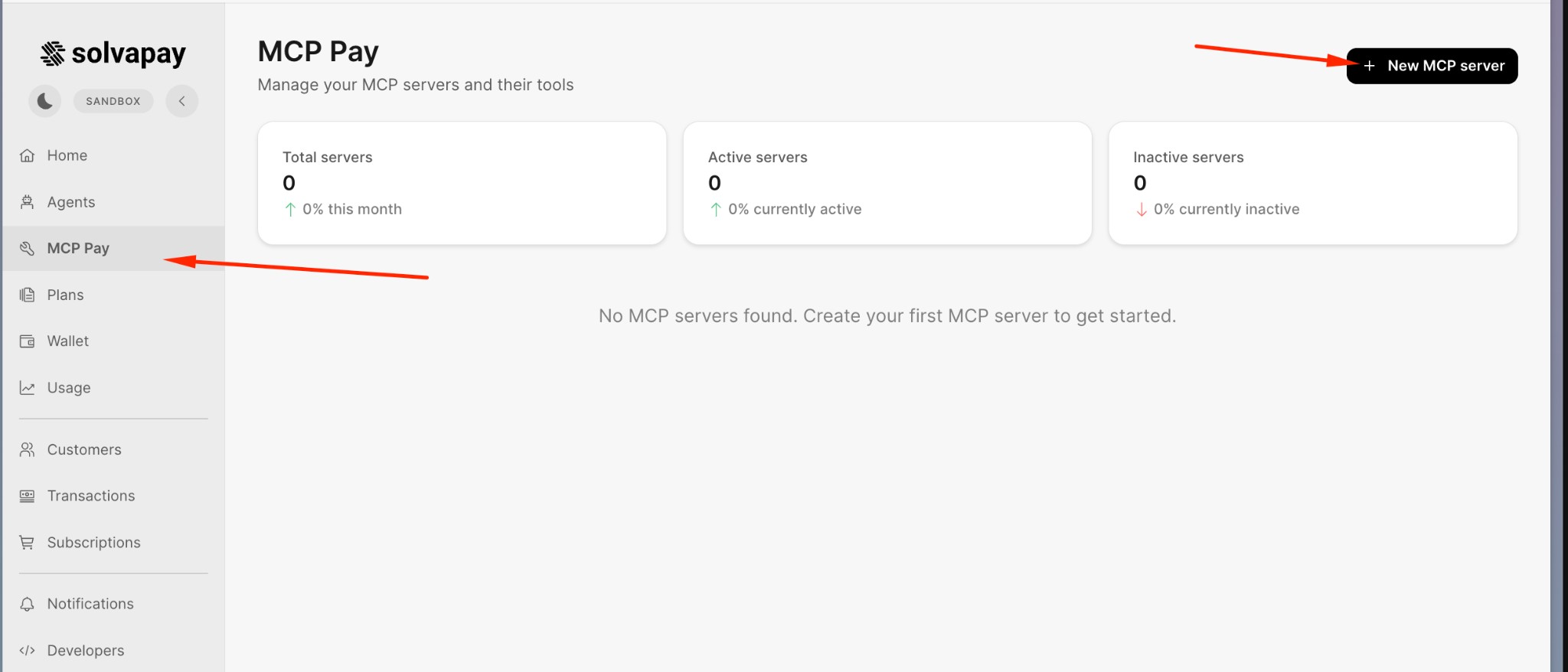The height and width of the screenshot is (672, 1568).
Task: Toggle dark mode with moon icon
Action: pos(45,101)
